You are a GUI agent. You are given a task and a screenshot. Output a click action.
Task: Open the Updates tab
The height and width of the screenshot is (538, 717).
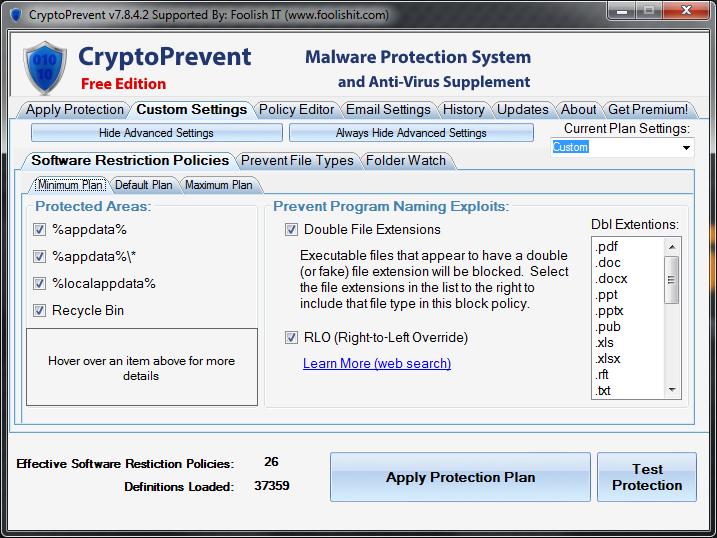tap(523, 110)
